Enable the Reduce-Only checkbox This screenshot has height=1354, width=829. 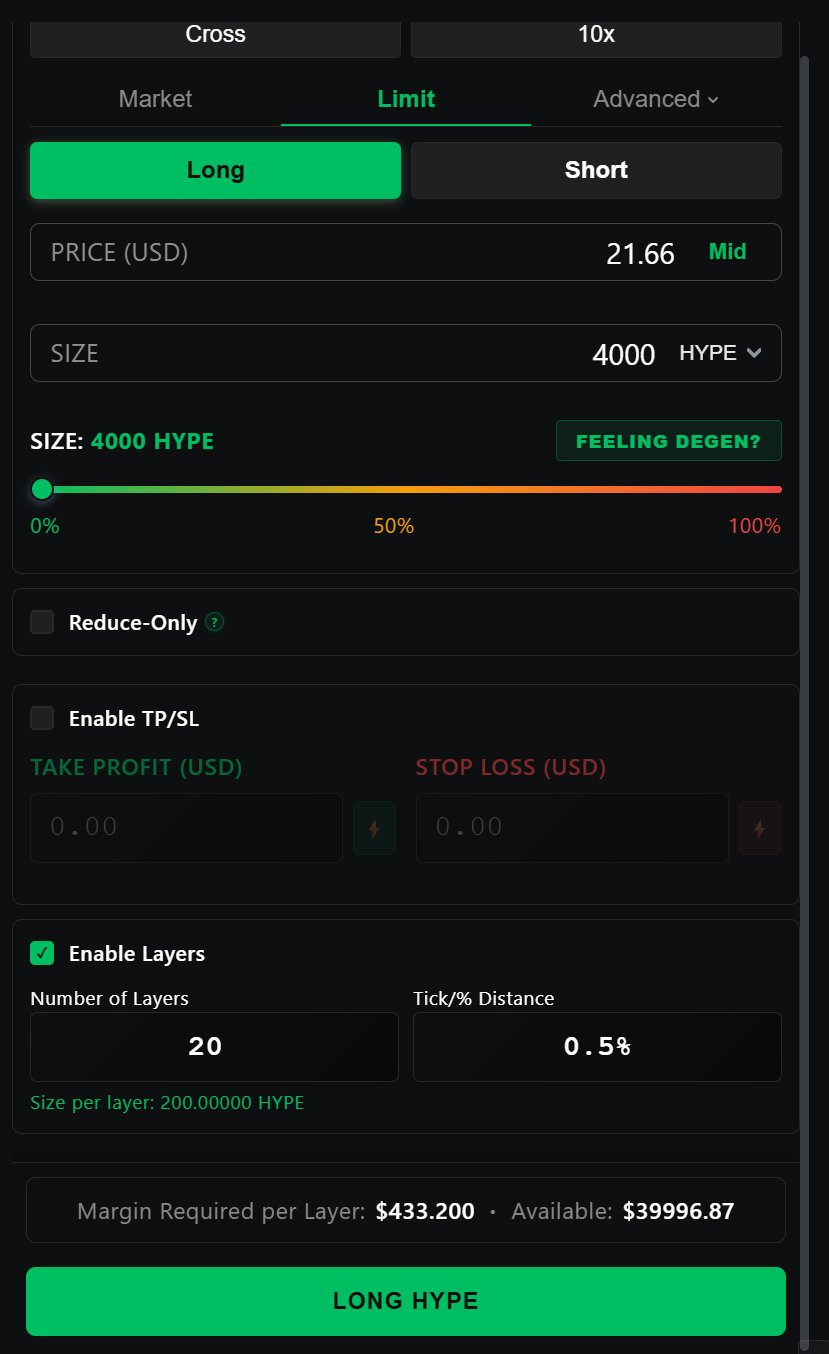click(42, 622)
